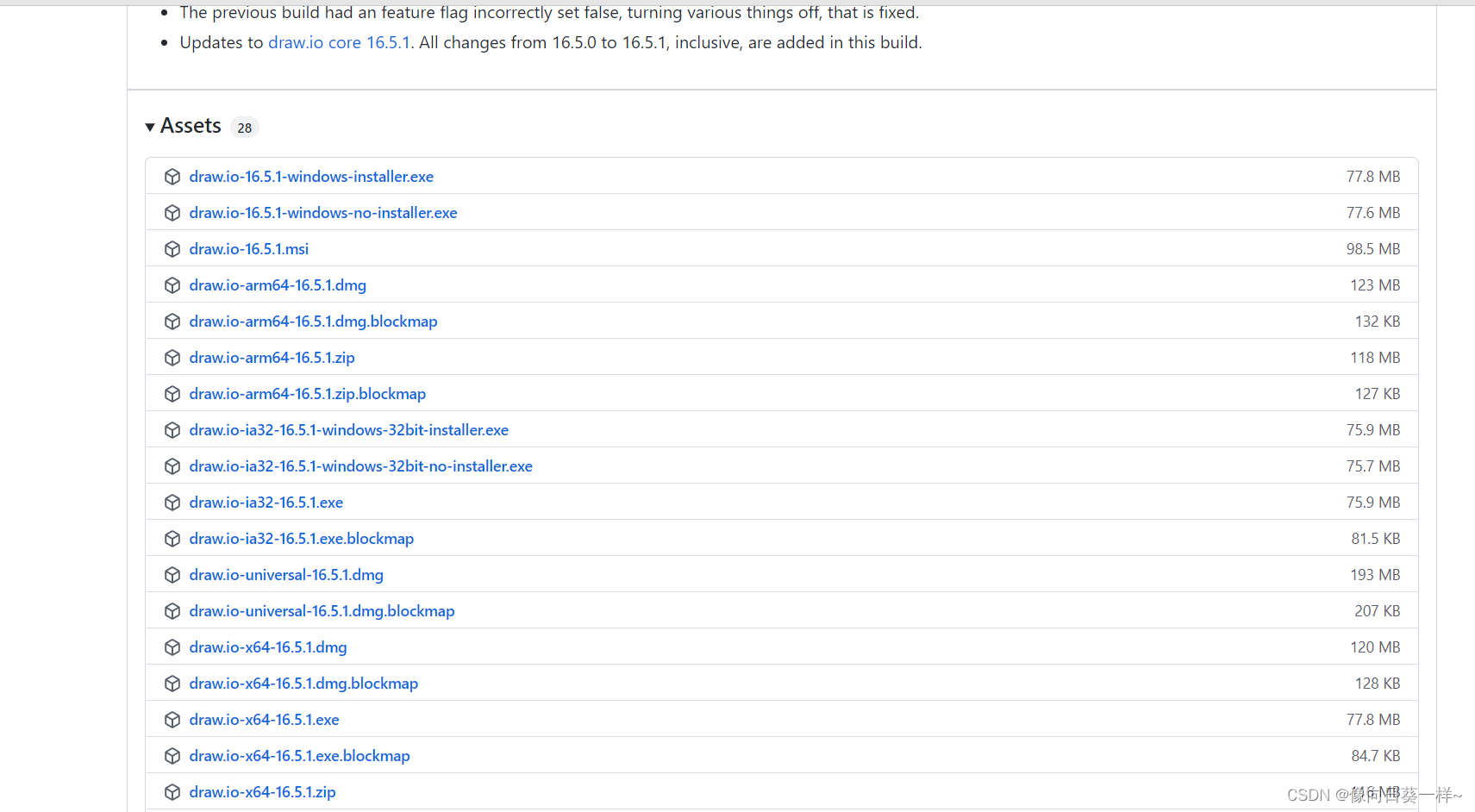Click package icon beside draw.io-16.5.1-windows-installer.exe
Image resolution: width=1475 pixels, height=812 pixels.
click(172, 177)
